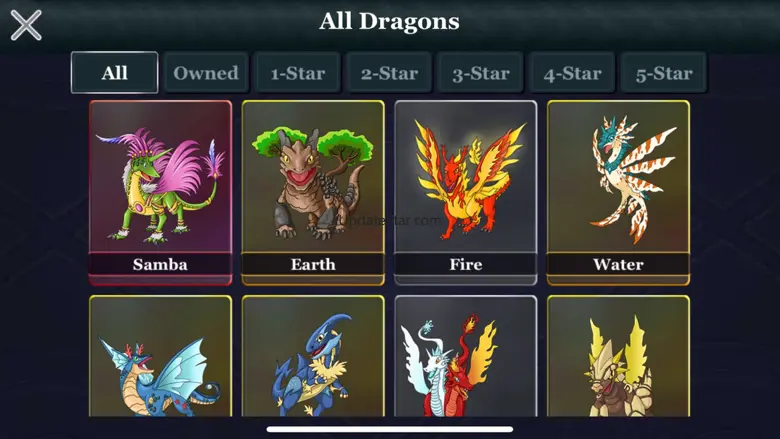Show only 3-Star dragons
Image resolution: width=780 pixels, height=439 pixels.
[481, 73]
